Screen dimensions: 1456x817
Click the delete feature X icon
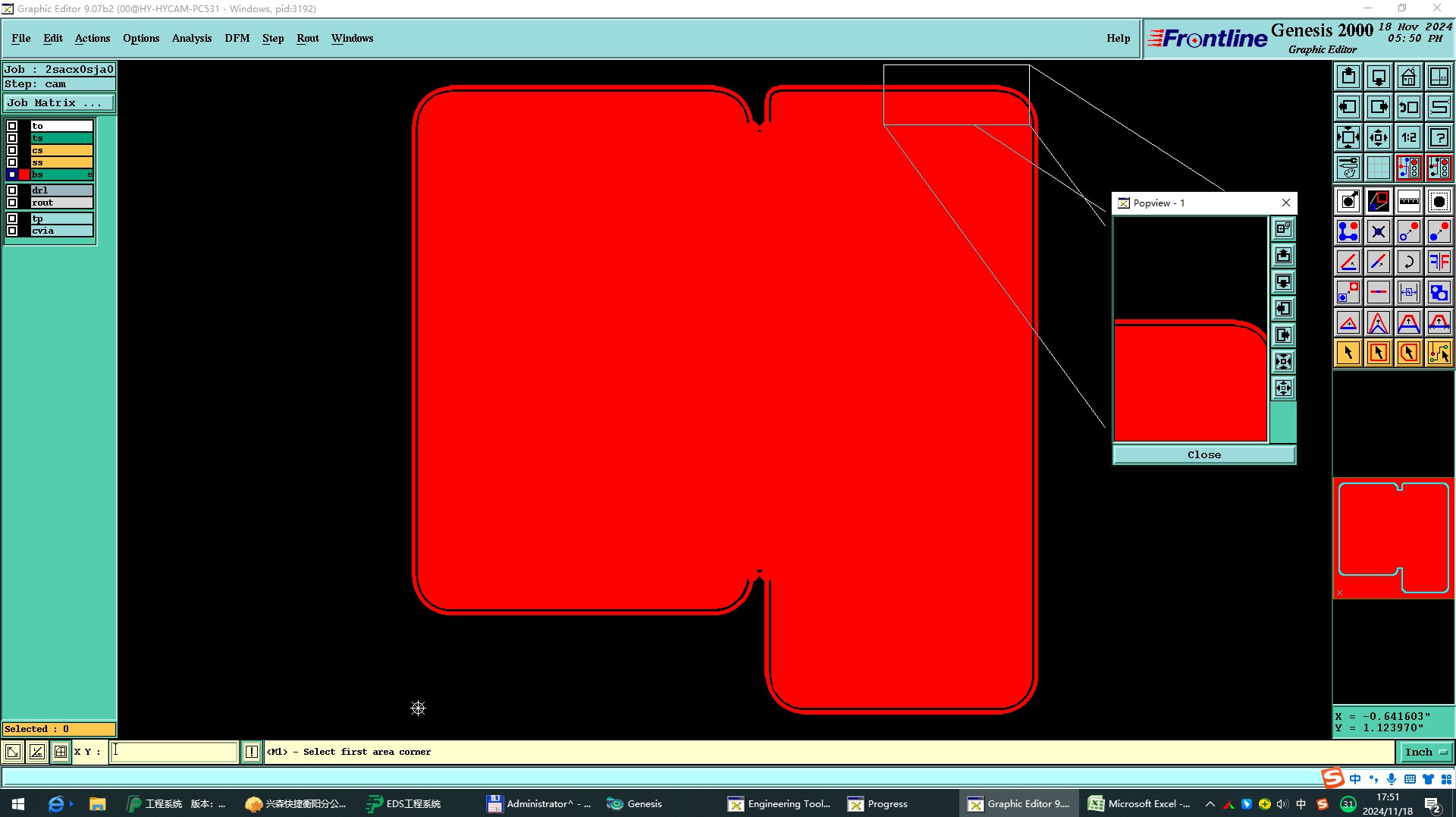[1379, 231]
